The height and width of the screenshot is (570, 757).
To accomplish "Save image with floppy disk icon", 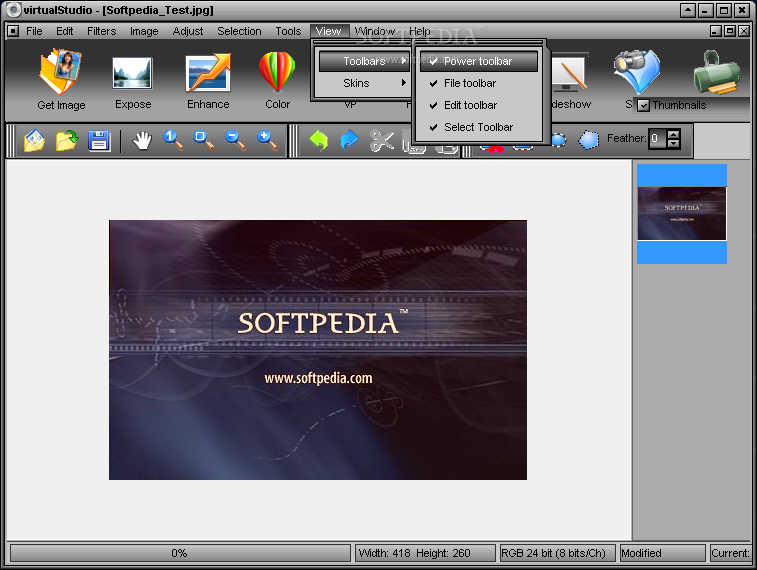I will [99, 140].
